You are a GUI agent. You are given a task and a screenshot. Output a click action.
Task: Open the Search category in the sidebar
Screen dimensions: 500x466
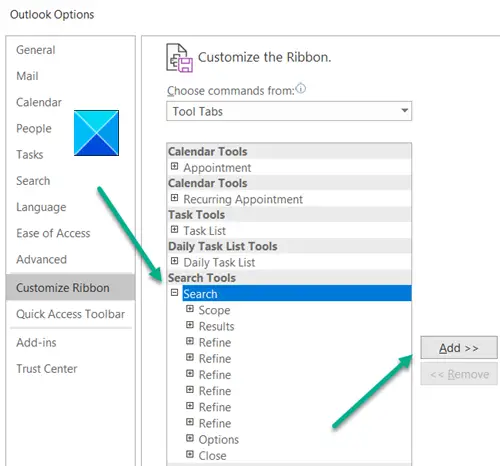pos(33,181)
